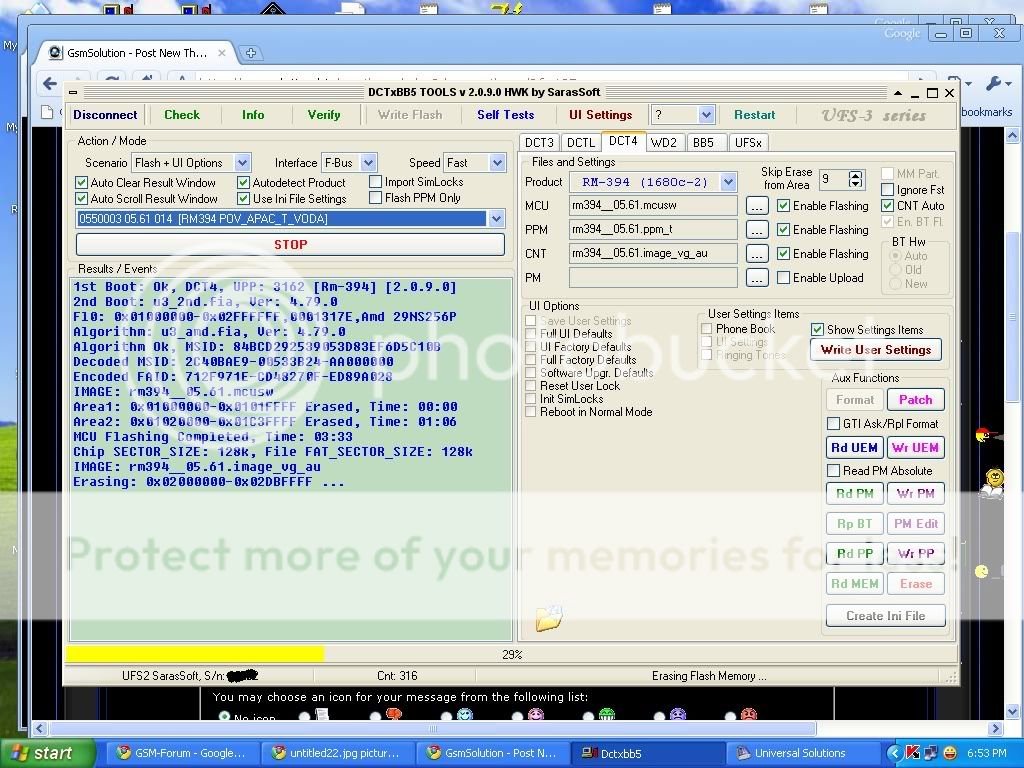
Task: Click the browser horizontal scrollbar
Action: coord(433,728)
